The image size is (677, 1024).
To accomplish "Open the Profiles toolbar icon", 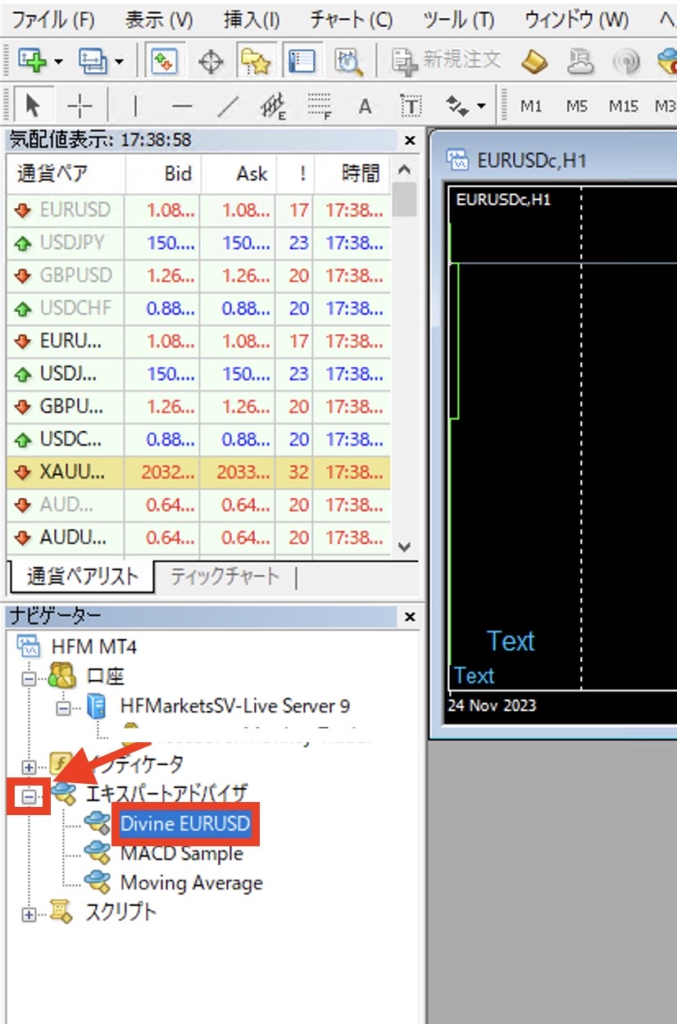I will pos(92,61).
